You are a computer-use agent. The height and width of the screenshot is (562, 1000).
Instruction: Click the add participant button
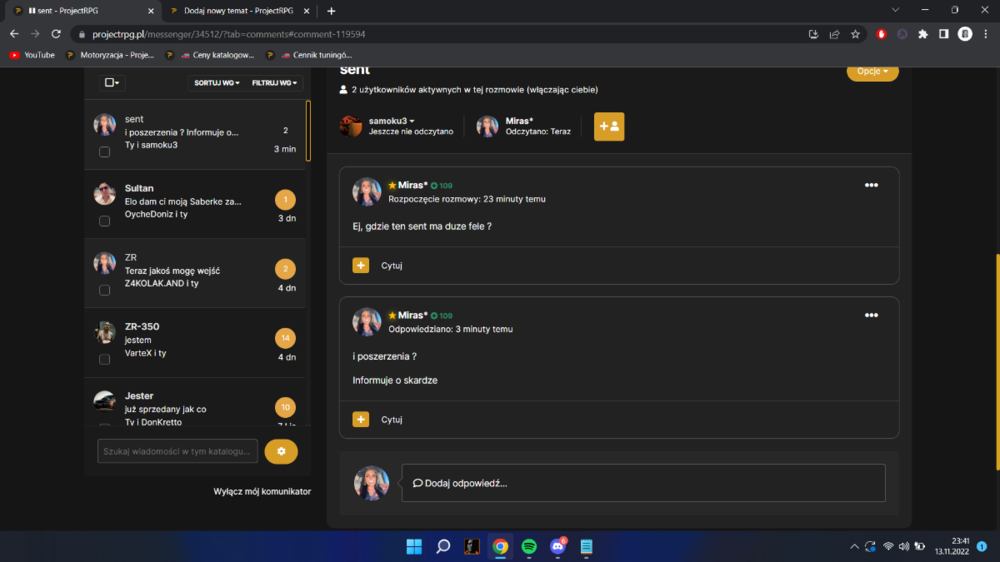[x=608, y=126]
